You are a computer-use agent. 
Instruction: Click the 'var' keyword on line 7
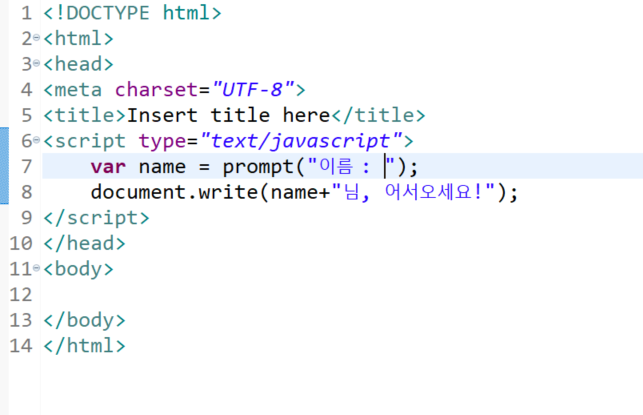tap(108, 166)
